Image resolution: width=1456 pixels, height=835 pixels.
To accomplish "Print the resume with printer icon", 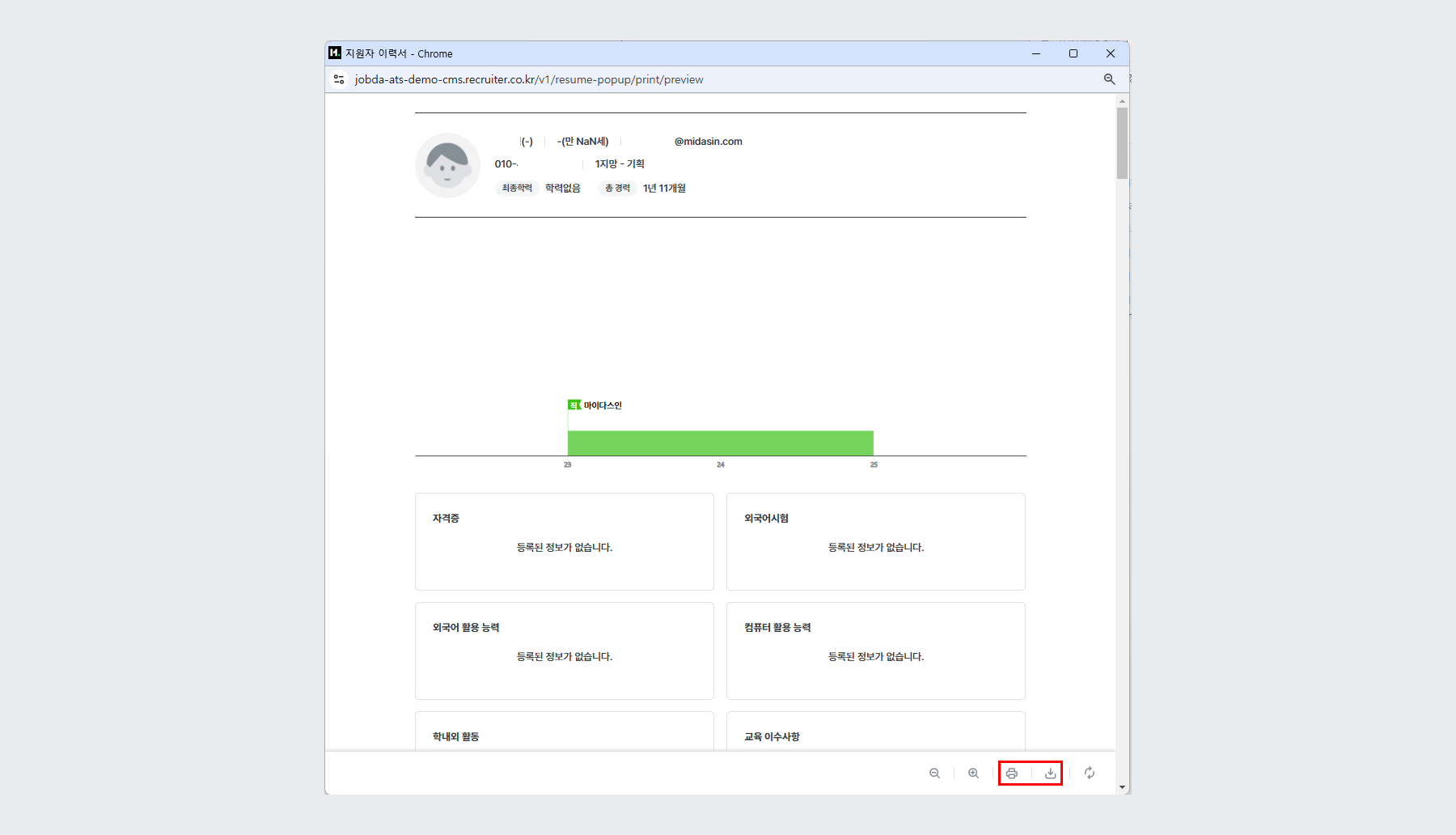I will point(1012,774).
